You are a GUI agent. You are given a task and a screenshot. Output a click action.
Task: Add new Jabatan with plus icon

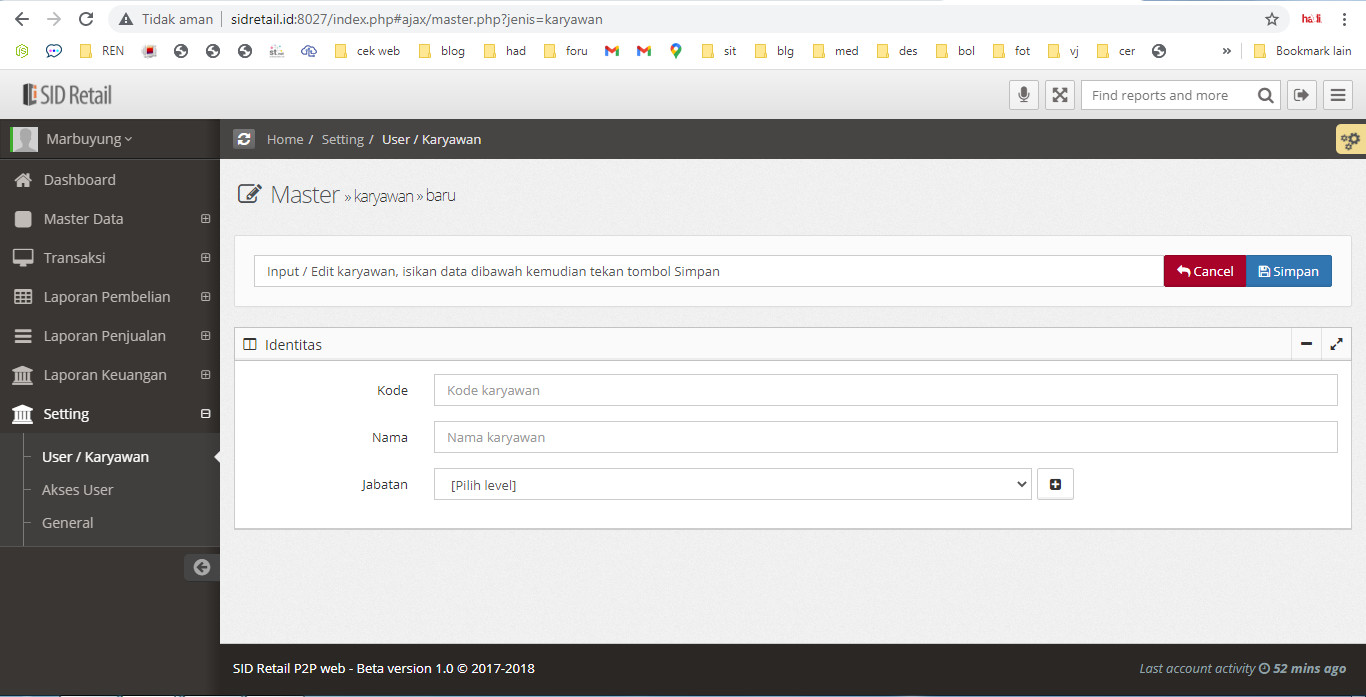[1055, 485]
